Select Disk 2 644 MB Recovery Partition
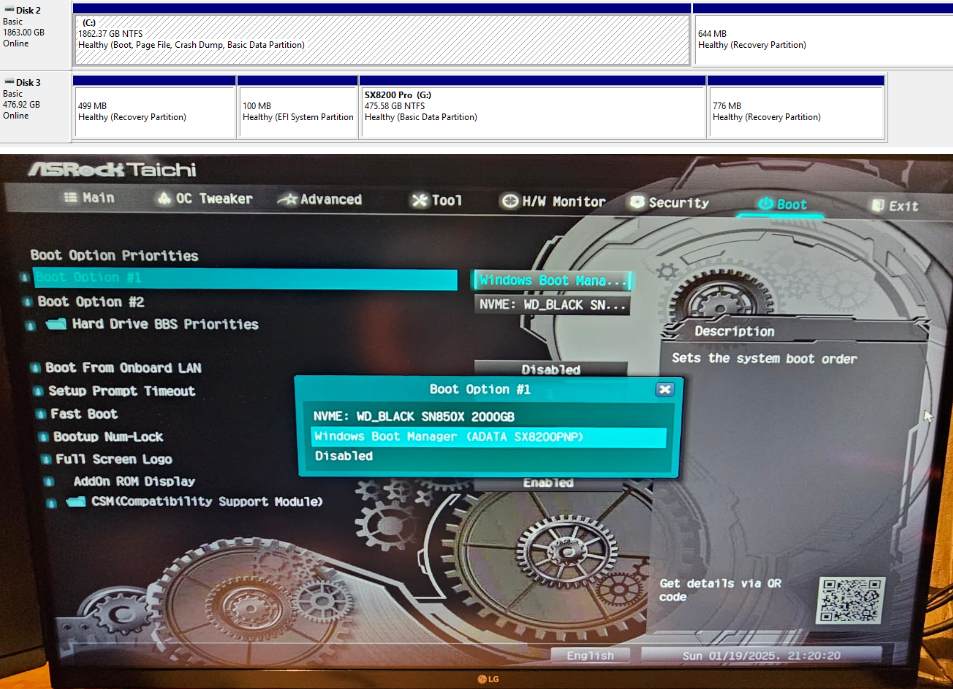The height and width of the screenshot is (689, 953). [x=823, y=40]
